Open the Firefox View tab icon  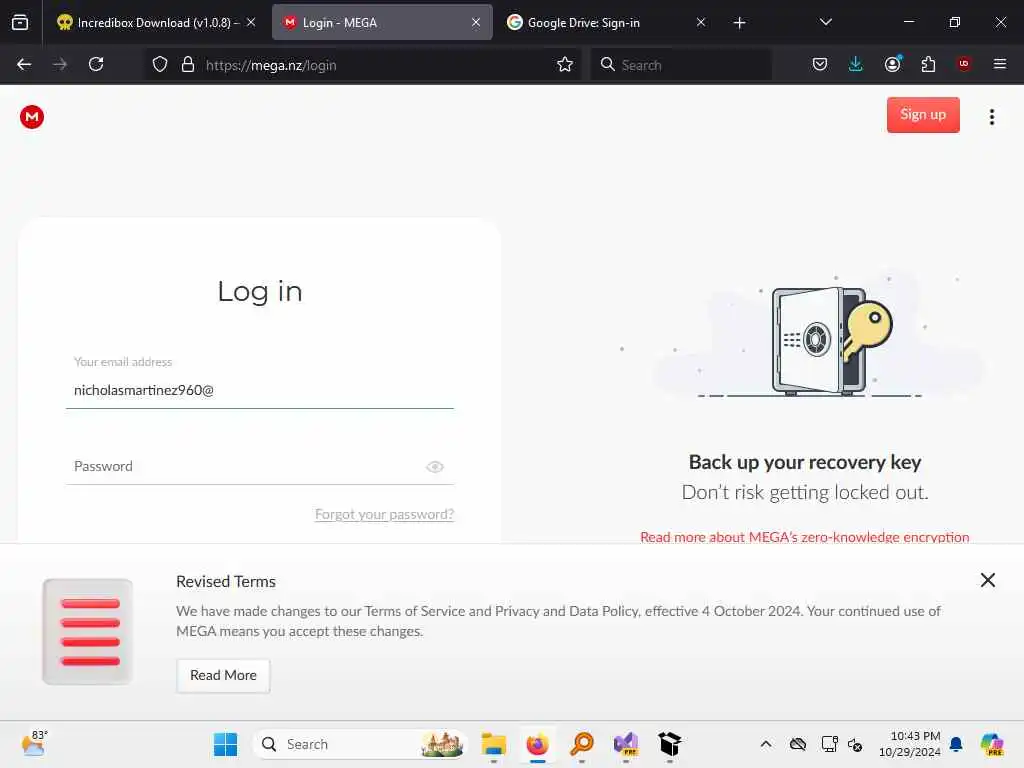(20, 22)
